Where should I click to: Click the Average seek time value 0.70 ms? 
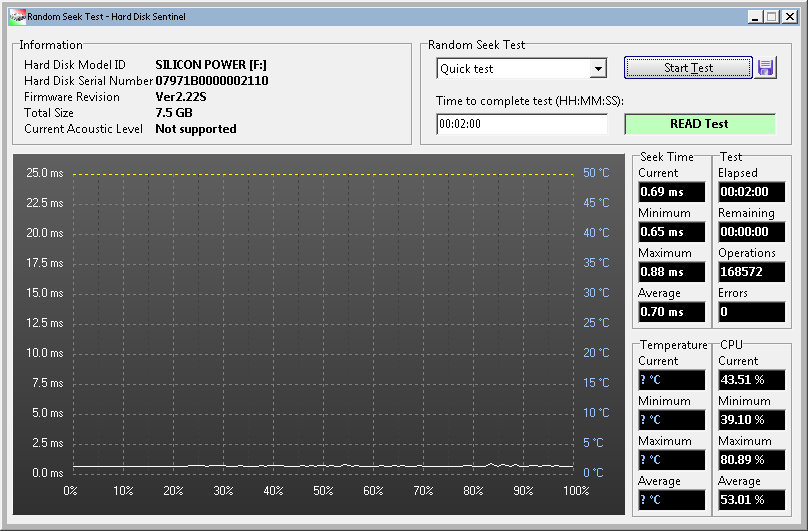click(x=671, y=312)
